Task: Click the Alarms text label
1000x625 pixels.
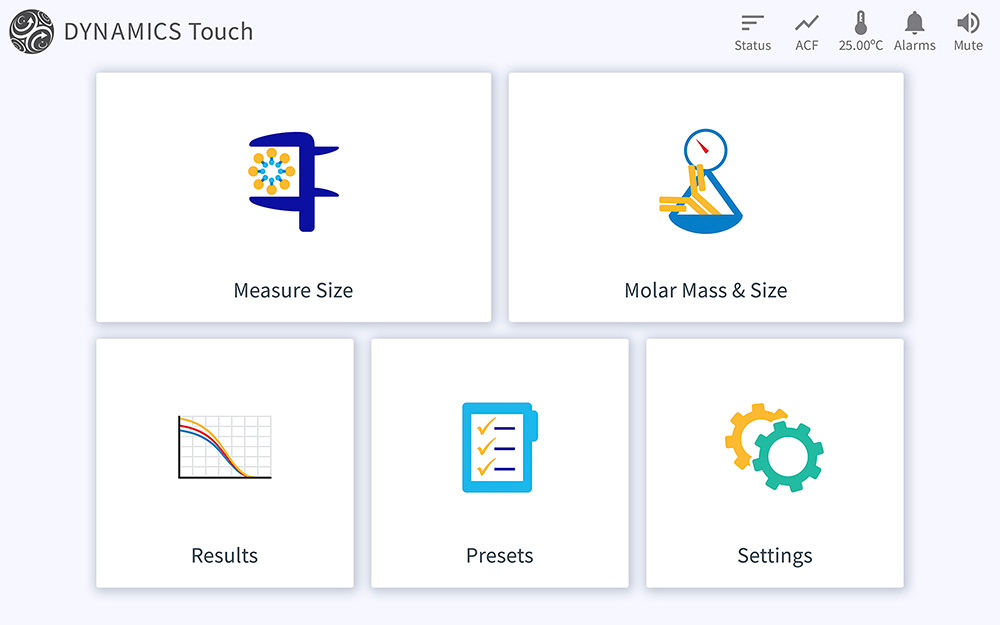Action: [914, 46]
